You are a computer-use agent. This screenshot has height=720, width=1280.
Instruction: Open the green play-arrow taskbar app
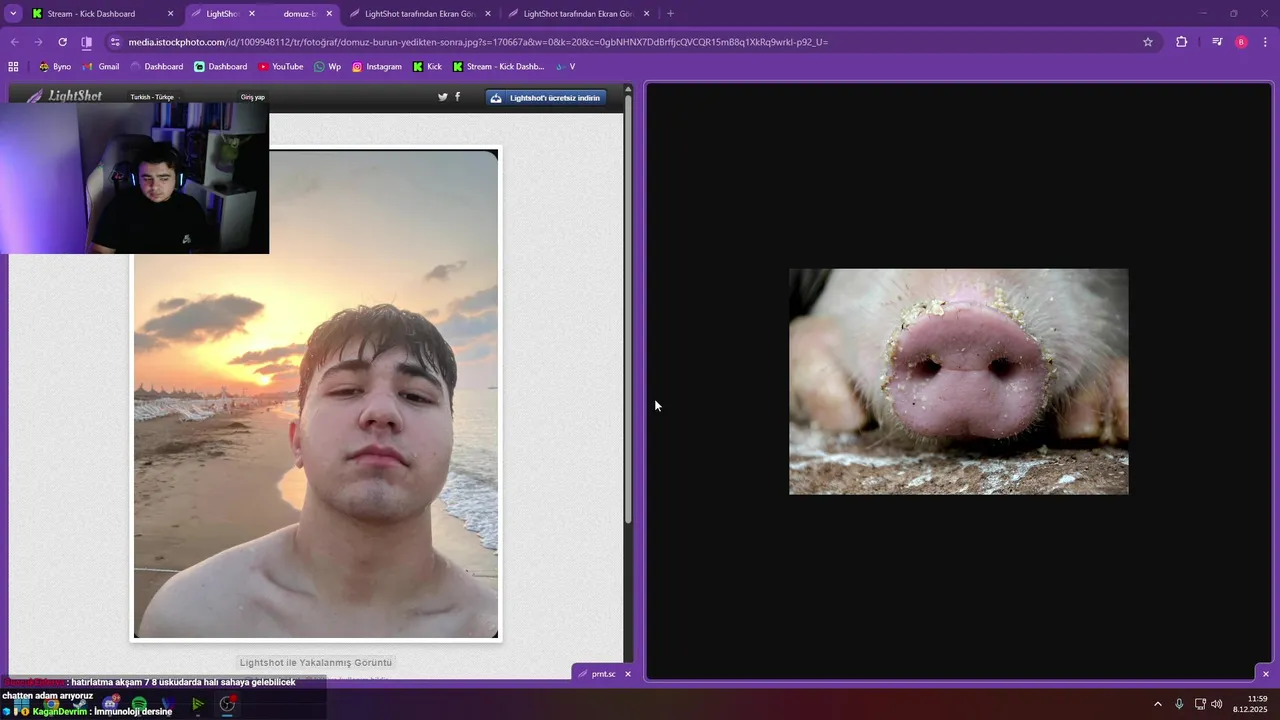[198, 704]
